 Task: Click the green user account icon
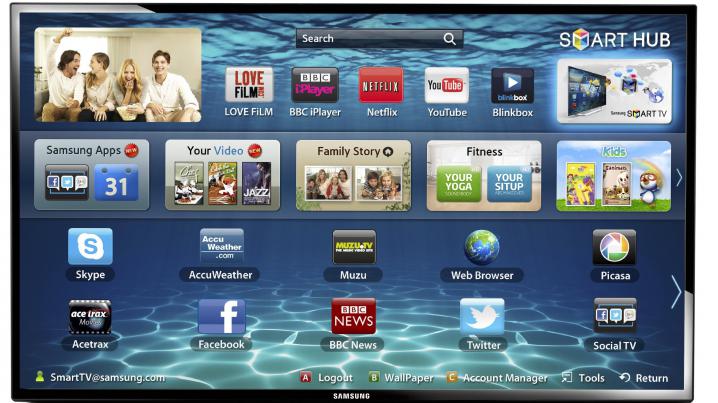pos(40,377)
